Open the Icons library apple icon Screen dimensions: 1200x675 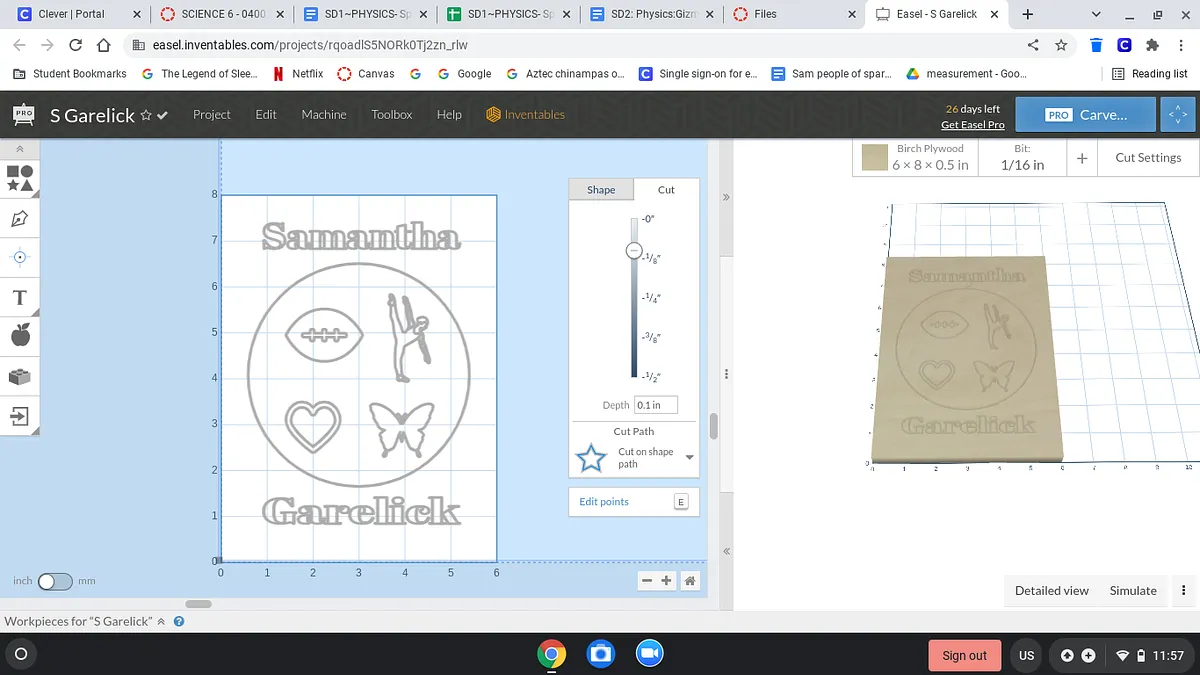tap(20, 336)
